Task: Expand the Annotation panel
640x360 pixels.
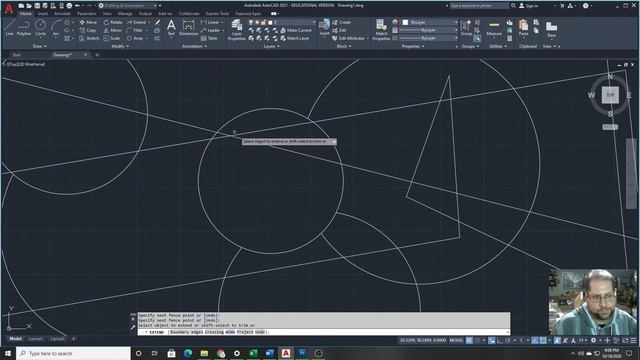Action: point(194,46)
